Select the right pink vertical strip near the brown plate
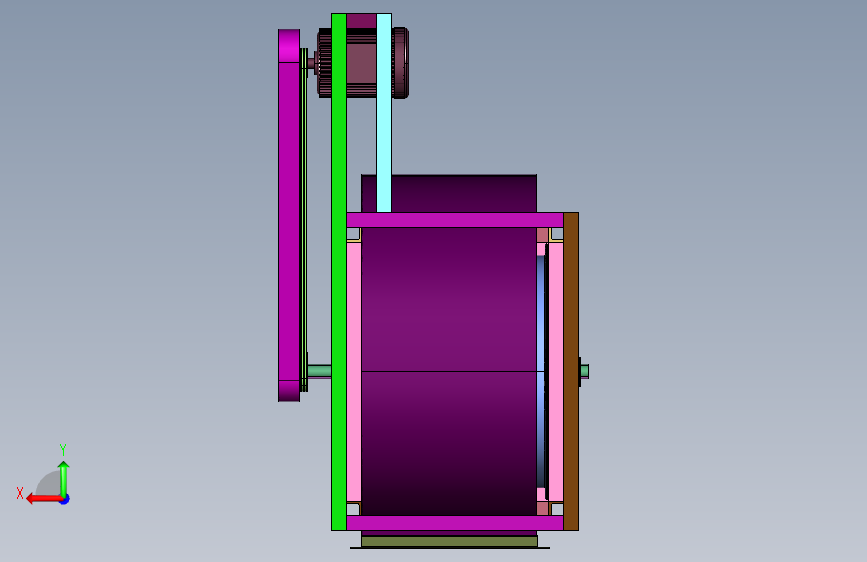This screenshot has height=562, width=867. click(x=556, y=372)
